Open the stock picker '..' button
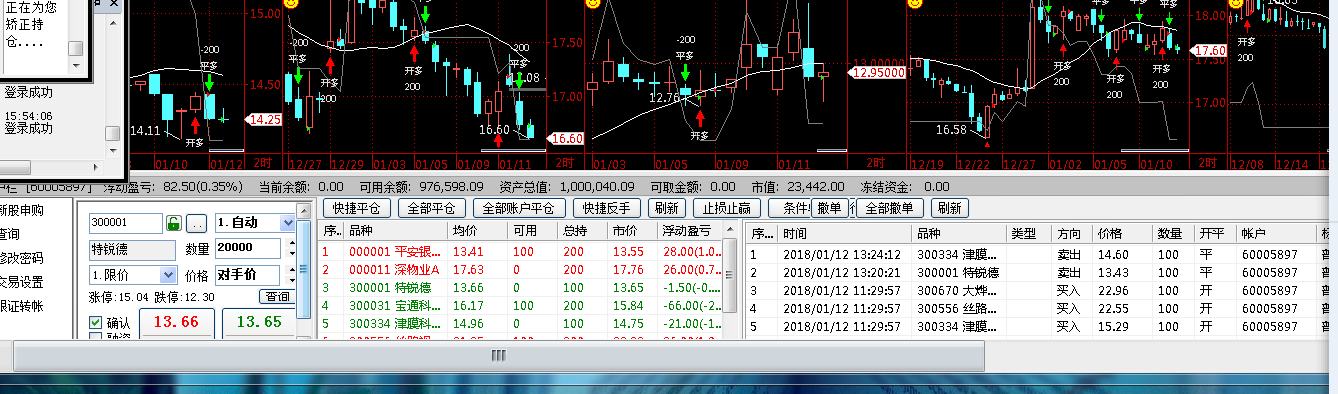 197,223
